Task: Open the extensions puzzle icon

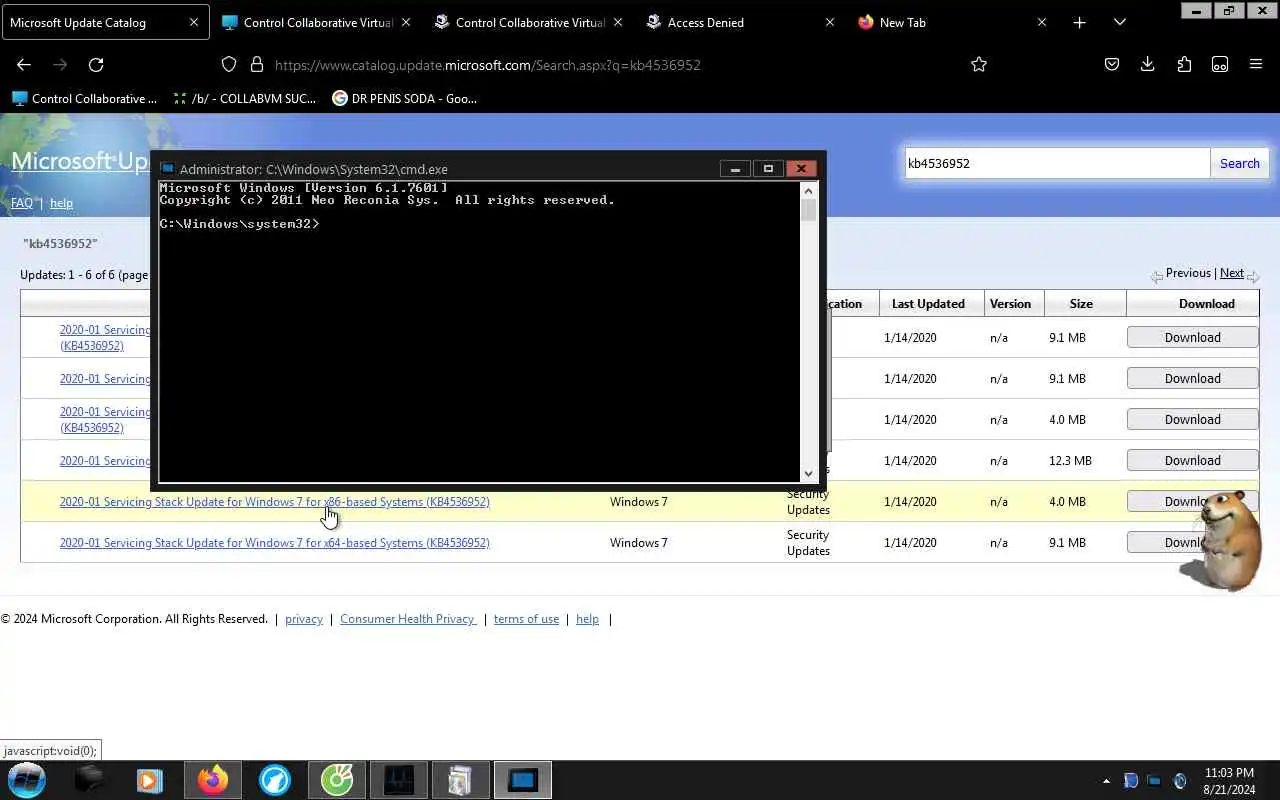Action: click(x=1184, y=64)
